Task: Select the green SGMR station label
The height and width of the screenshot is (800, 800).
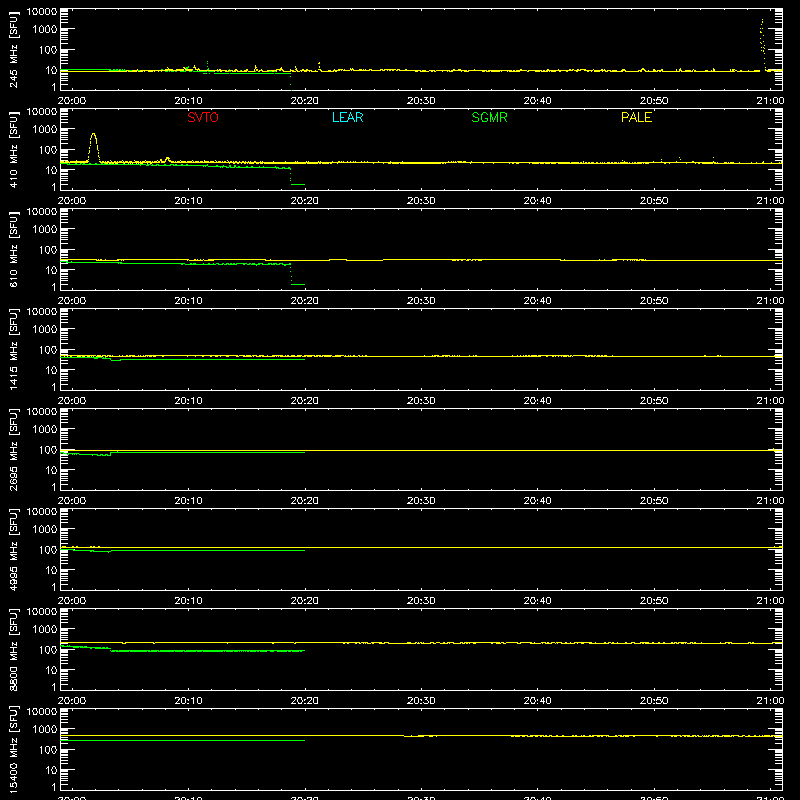Action: [x=489, y=117]
